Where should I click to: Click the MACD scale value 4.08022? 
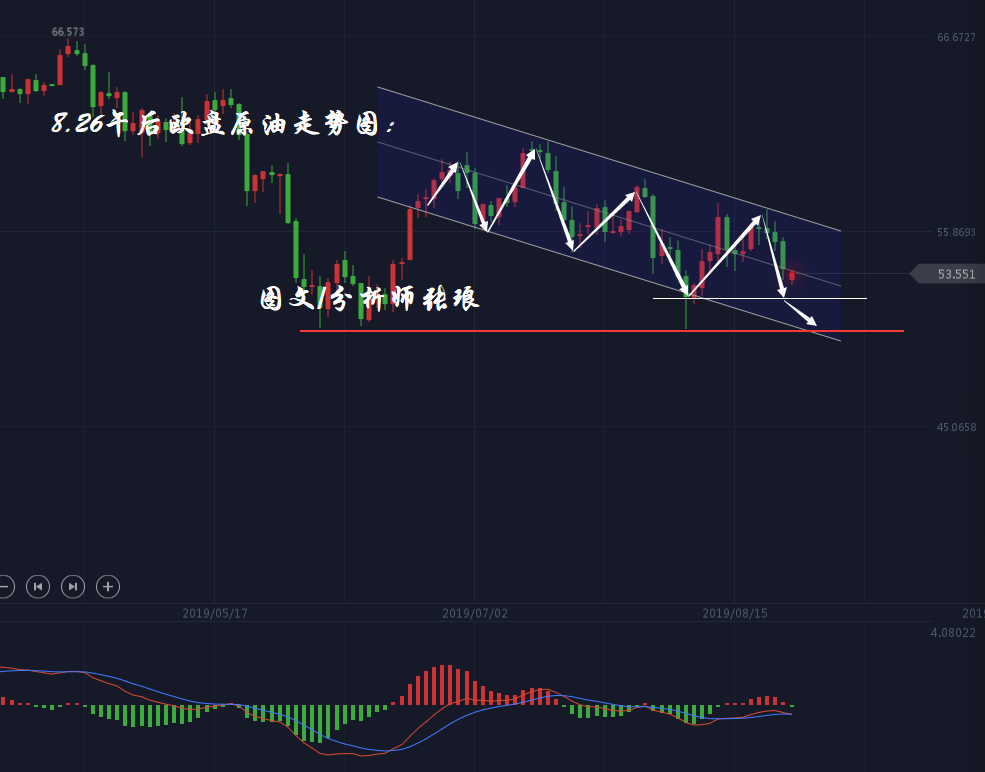coord(953,633)
